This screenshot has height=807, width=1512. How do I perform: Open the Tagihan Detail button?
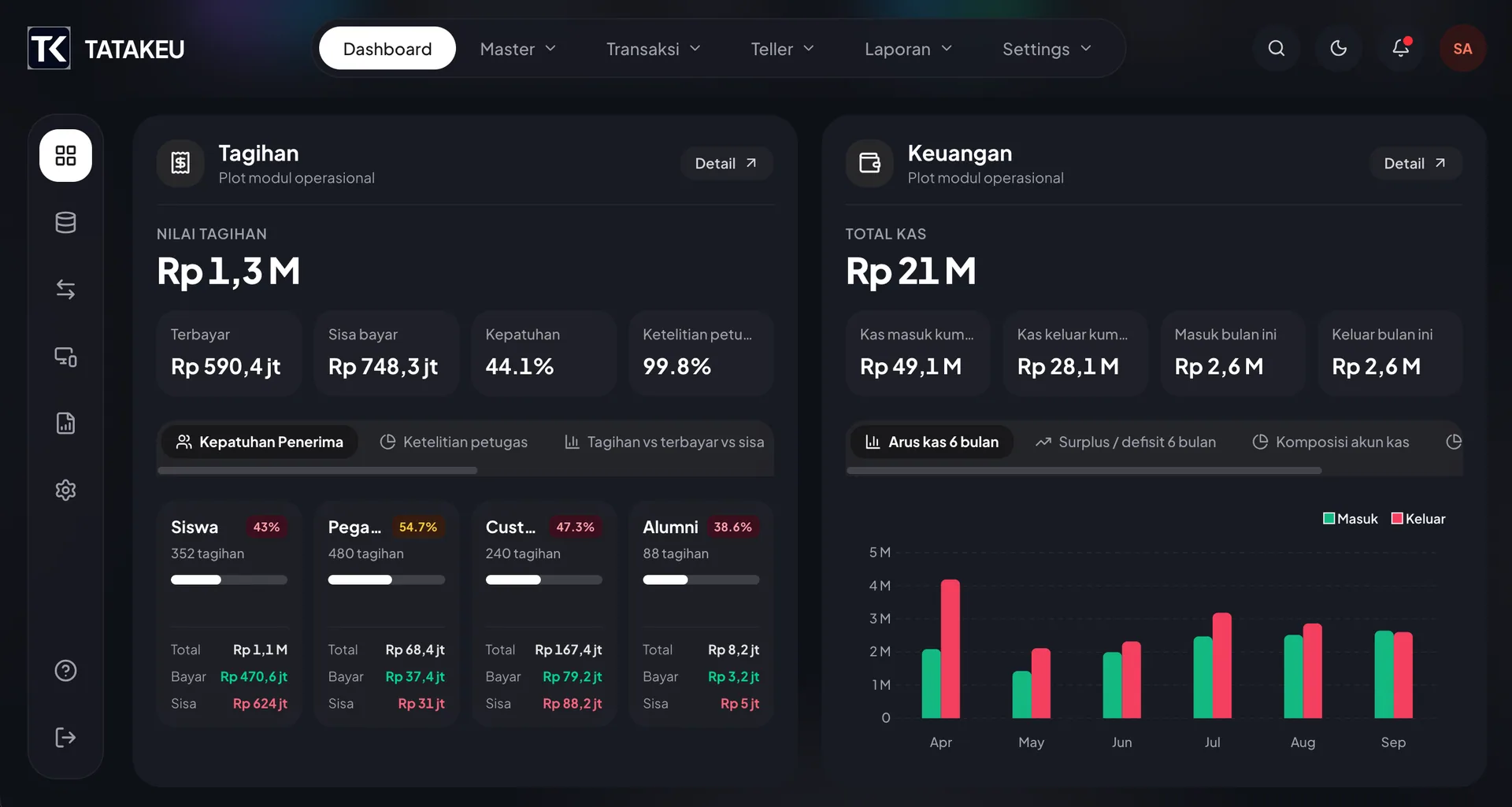726,163
